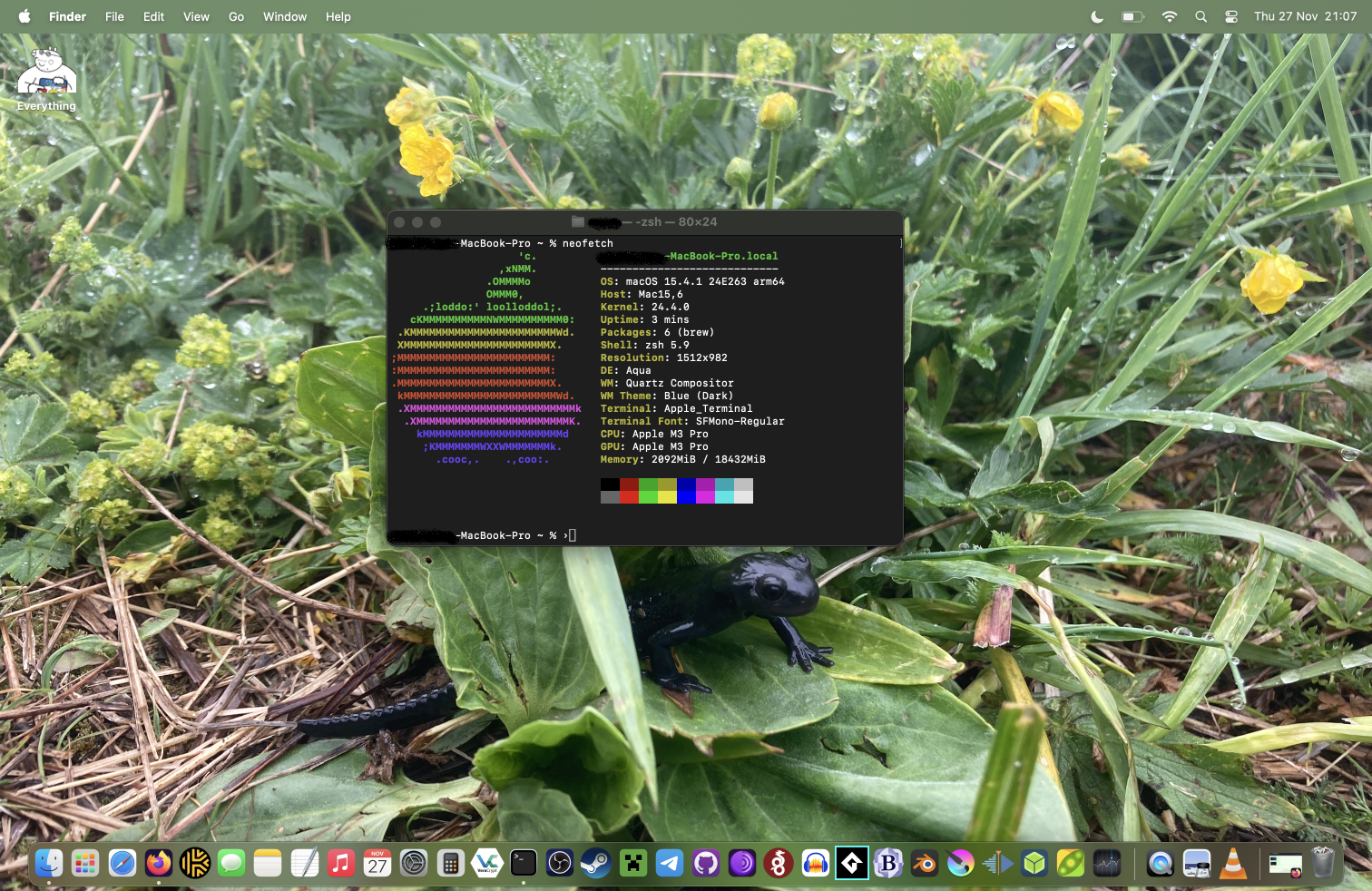1372x891 pixels.
Task: Open VeraCrypt in the dock
Action: point(487,863)
